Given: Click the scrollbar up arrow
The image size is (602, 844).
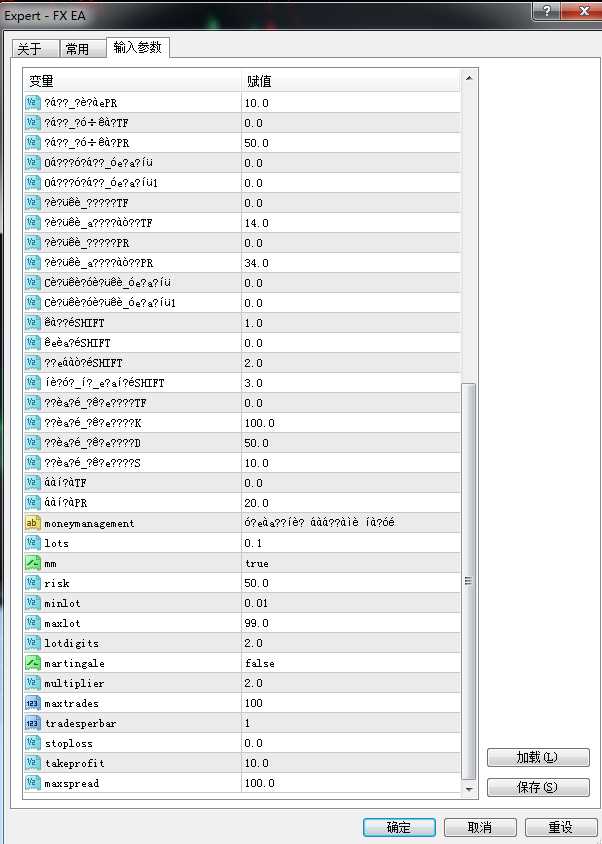Looking at the screenshot, I should 469,77.
